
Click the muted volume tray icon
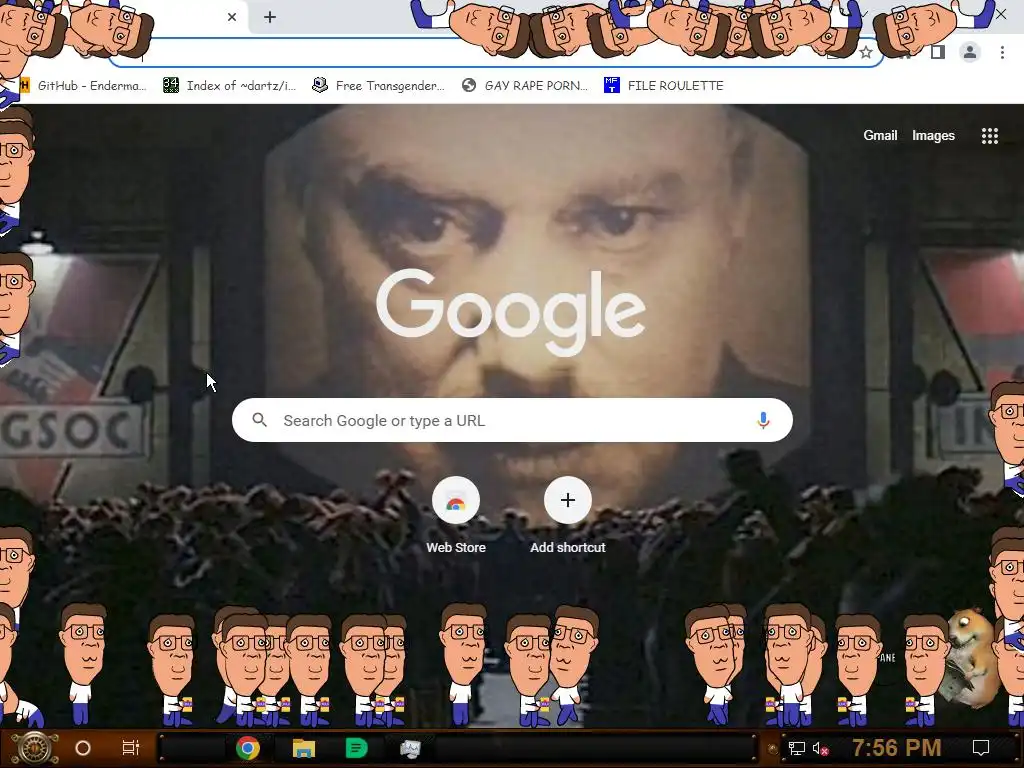[x=820, y=748]
